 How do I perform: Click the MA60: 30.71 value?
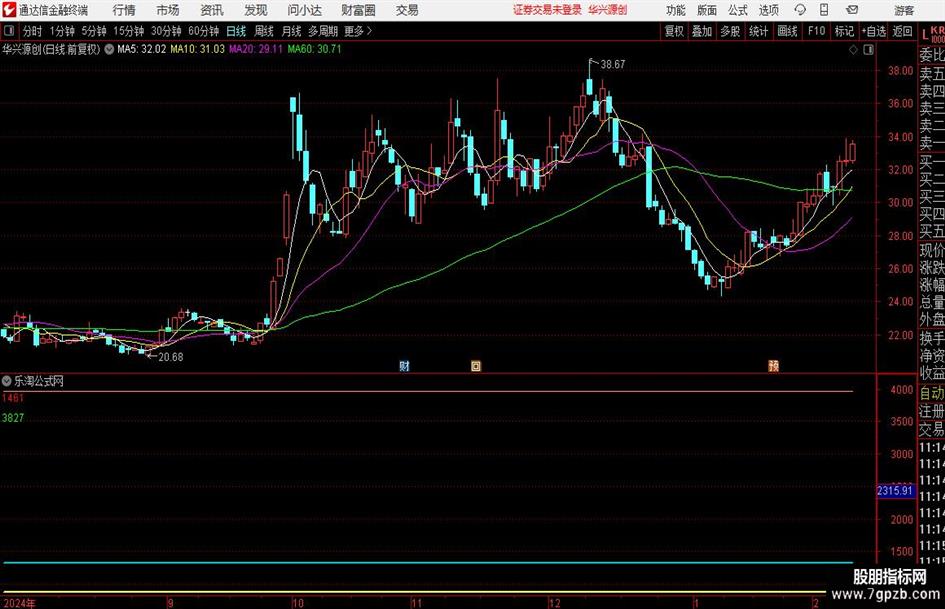(314, 49)
